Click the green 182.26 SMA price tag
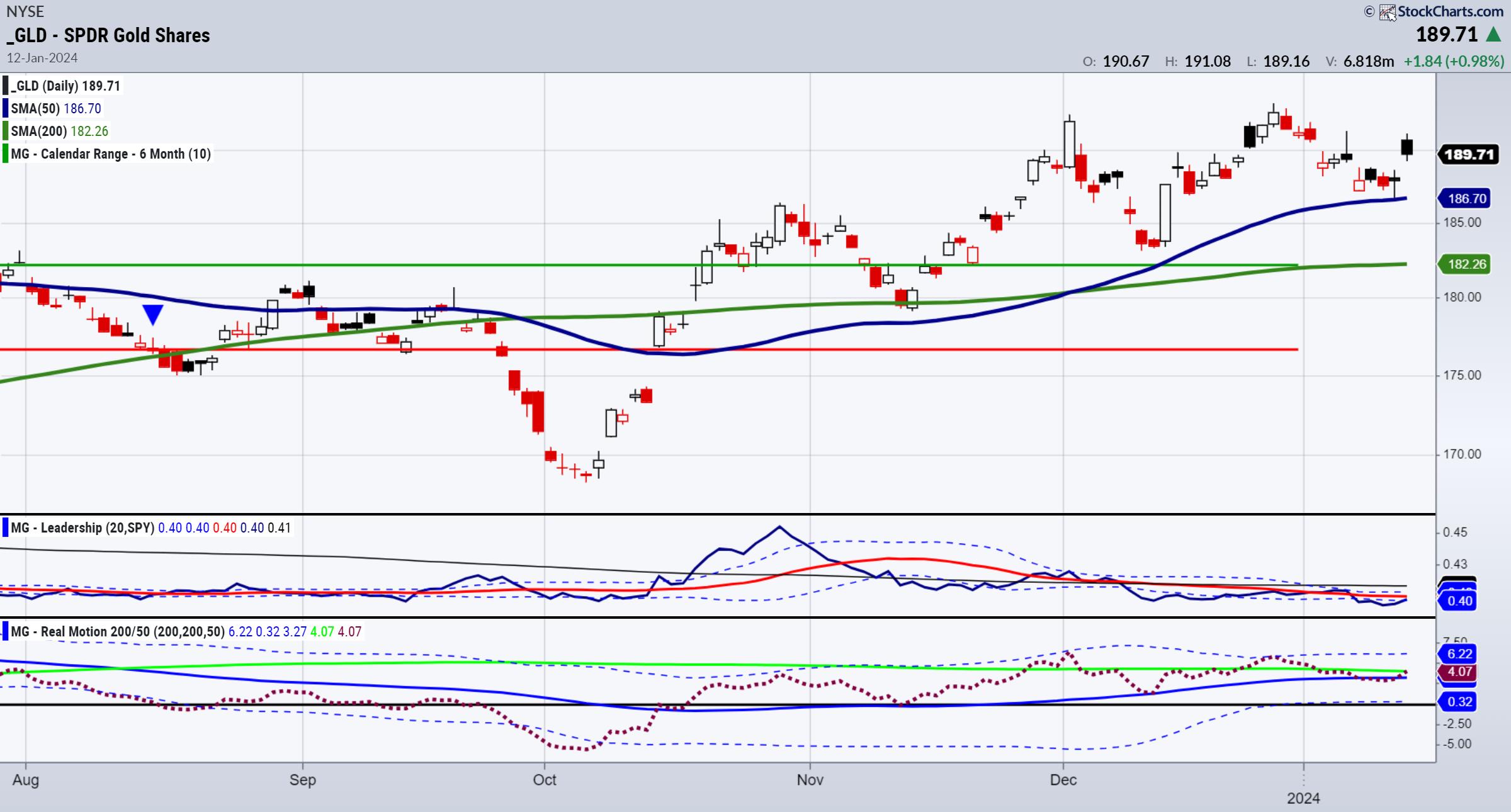This screenshot has width=1511, height=812. tap(1466, 264)
